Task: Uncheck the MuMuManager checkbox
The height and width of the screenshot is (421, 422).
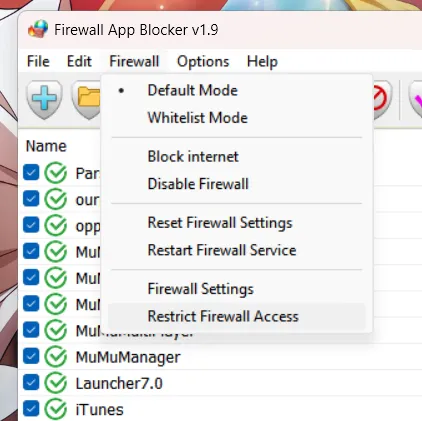Action: pos(31,356)
